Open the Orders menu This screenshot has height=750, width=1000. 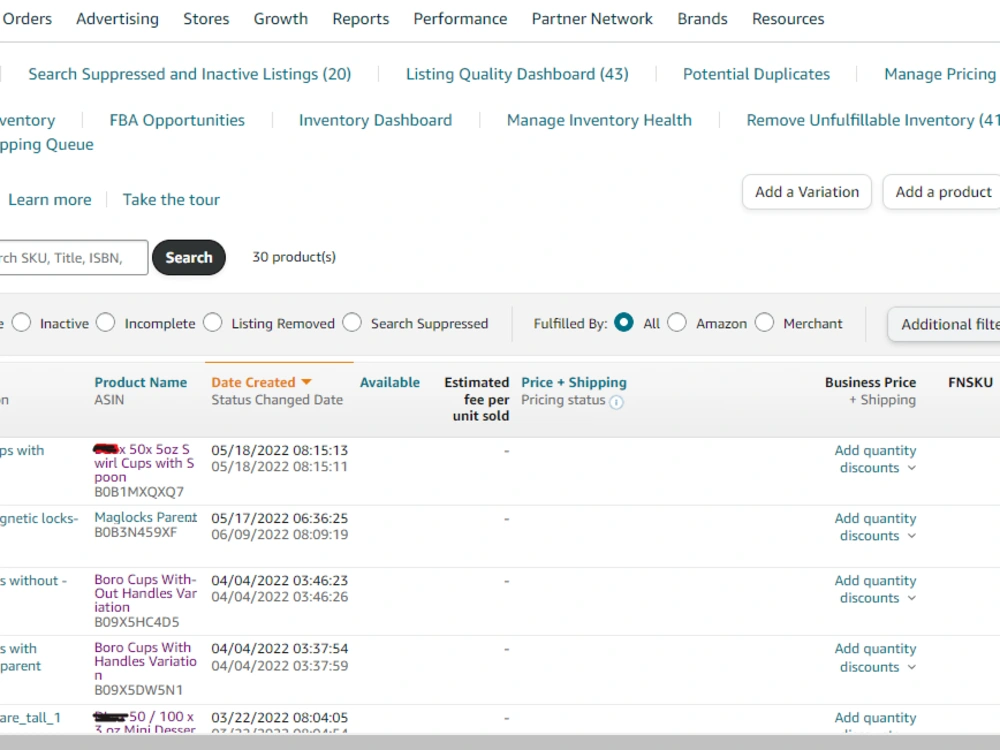click(x=27, y=19)
